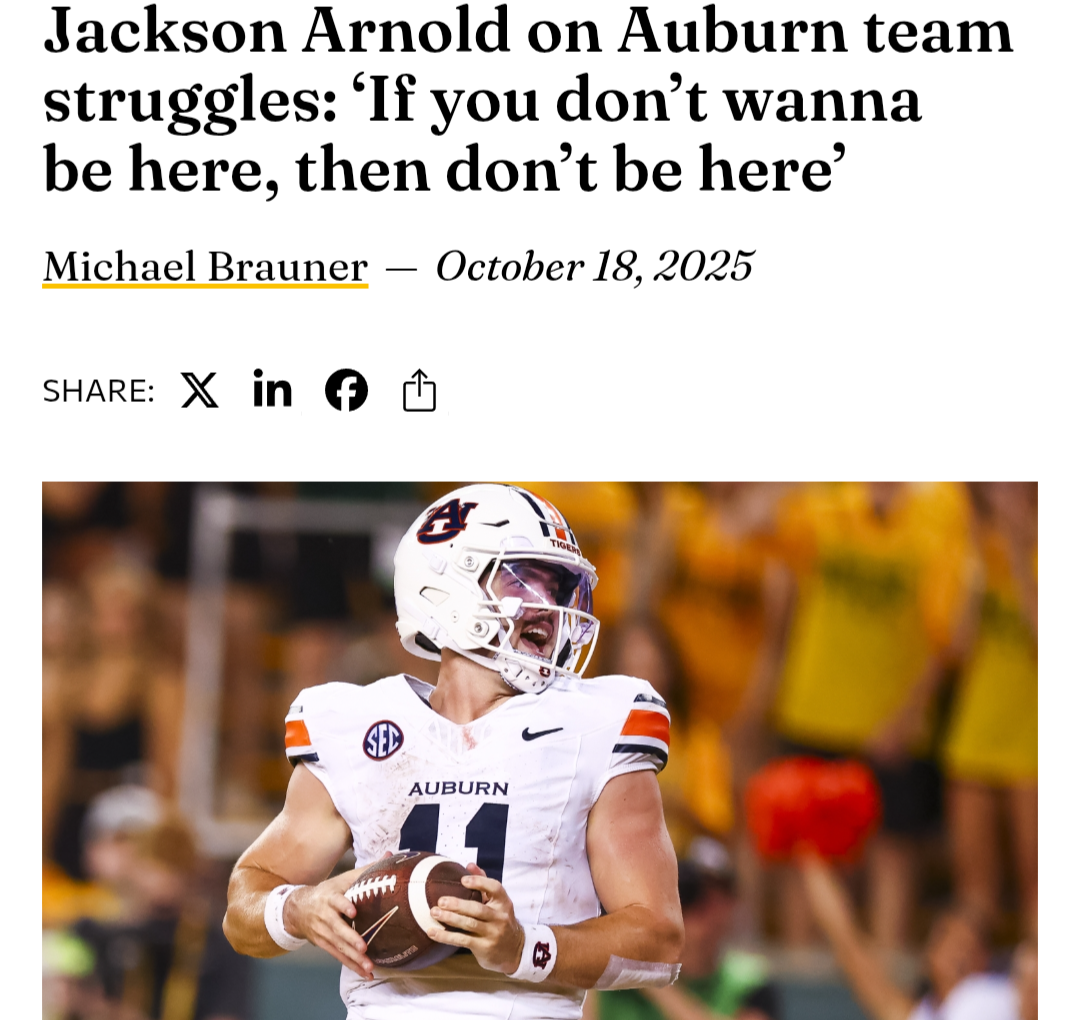This screenshot has width=1080, height=1020.
Task: Click the SEC patch on the jersey
Action: click(x=384, y=740)
